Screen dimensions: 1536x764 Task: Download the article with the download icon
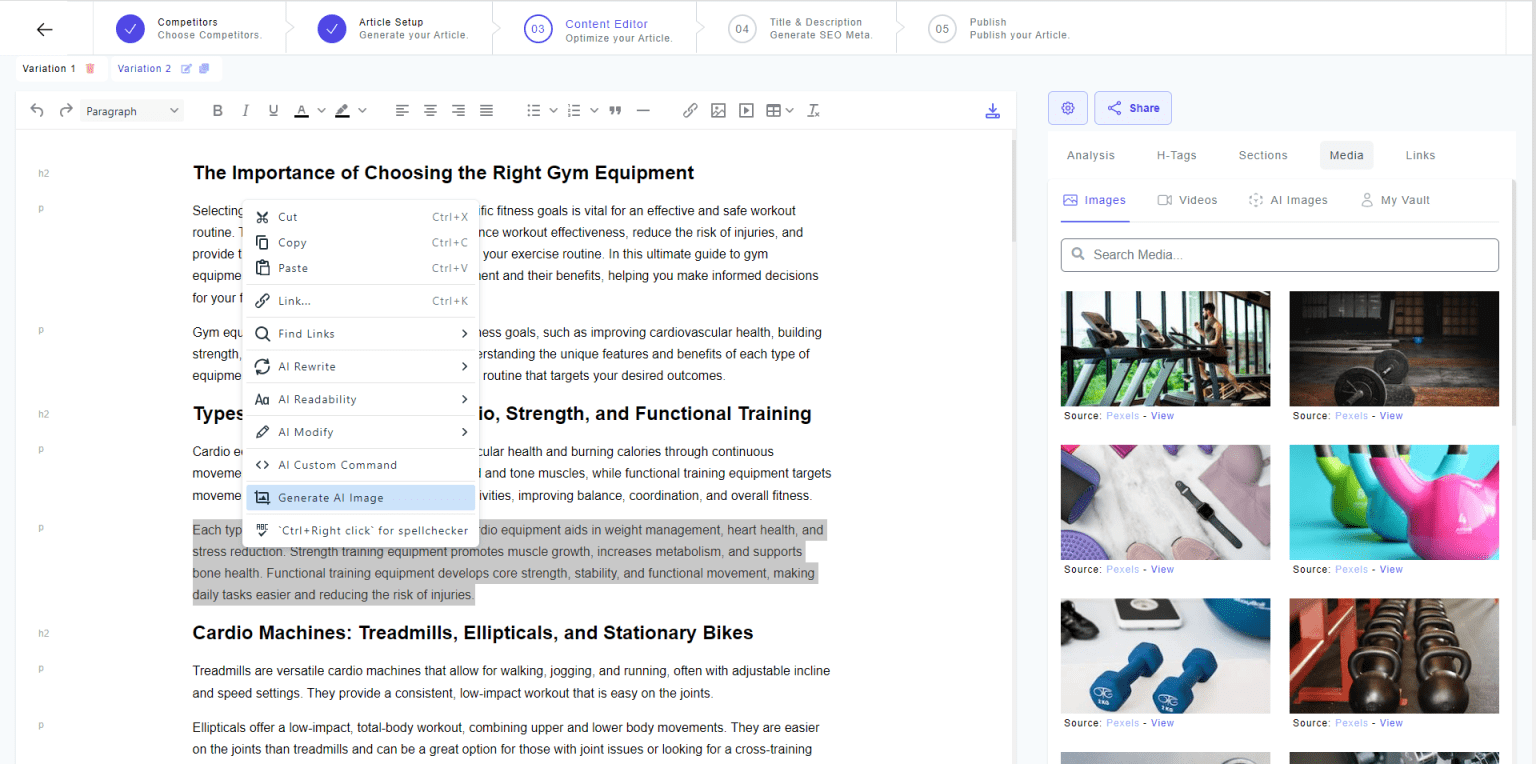[x=992, y=111]
